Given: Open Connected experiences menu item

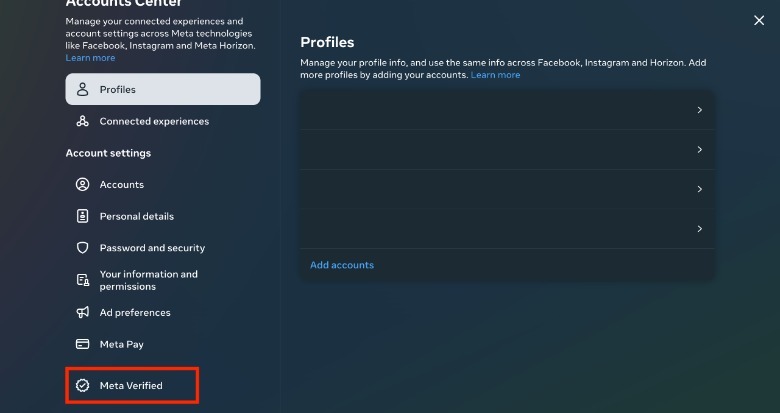Looking at the screenshot, I should pyautogui.click(x=154, y=122).
